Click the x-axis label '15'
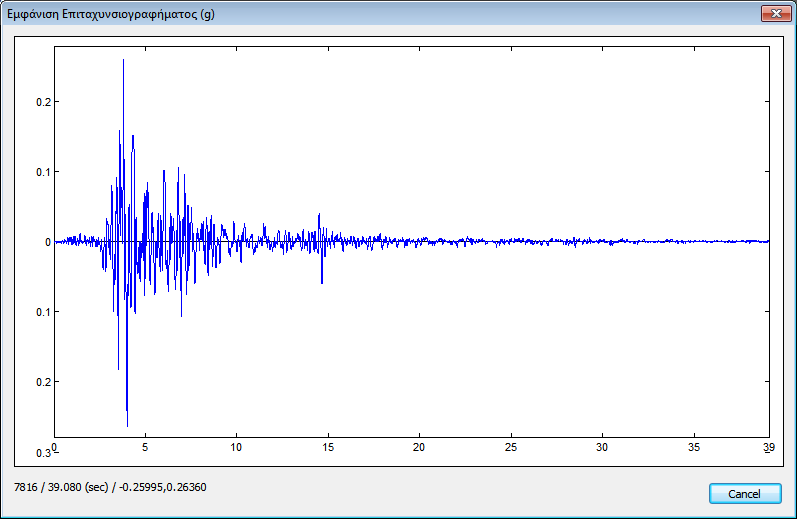The height and width of the screenshot is (519, 797). pyautogui.click(x=328, y=447)
